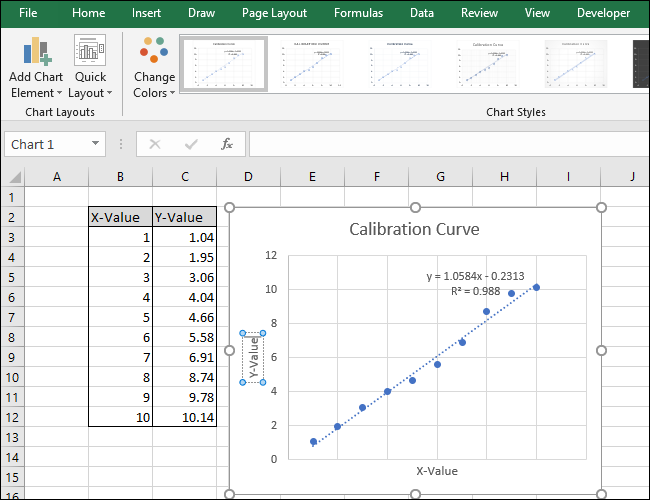The height and width of the screenshot is (500, 650).
Task: Expand the Name Box dropdown arrow
Action: (x=96, y=144)
